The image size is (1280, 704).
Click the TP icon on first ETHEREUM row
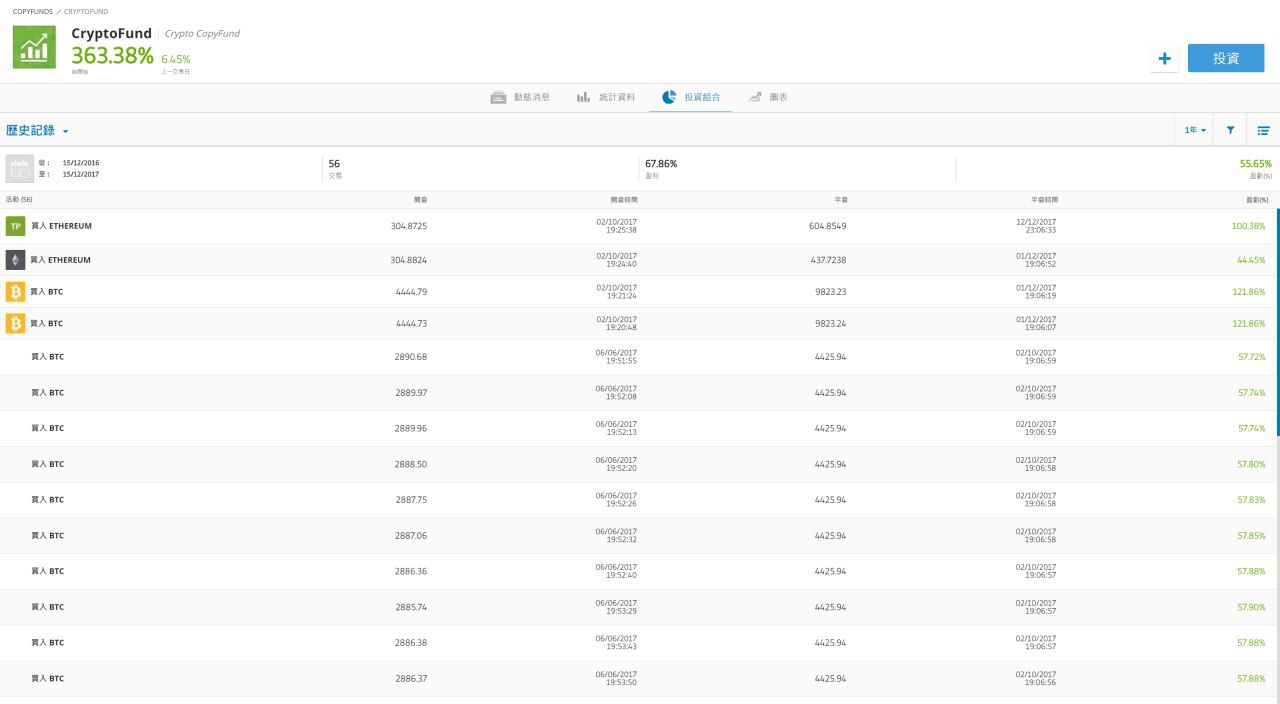pos(15,226)
